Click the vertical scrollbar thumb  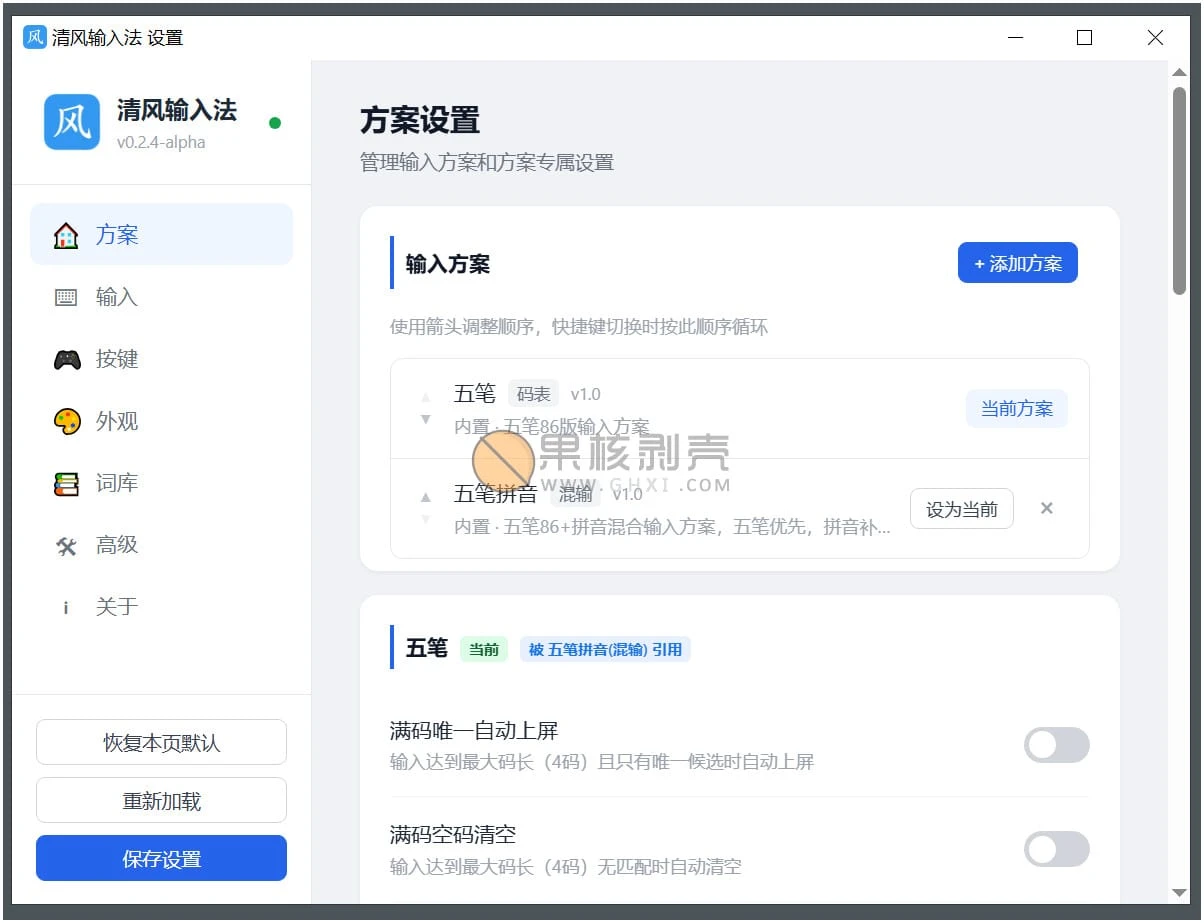(1179, 190)
